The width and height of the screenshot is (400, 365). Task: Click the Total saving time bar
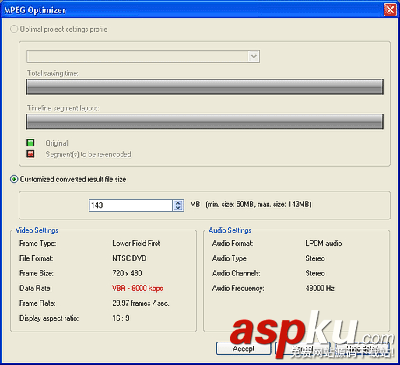click(205, 87)
